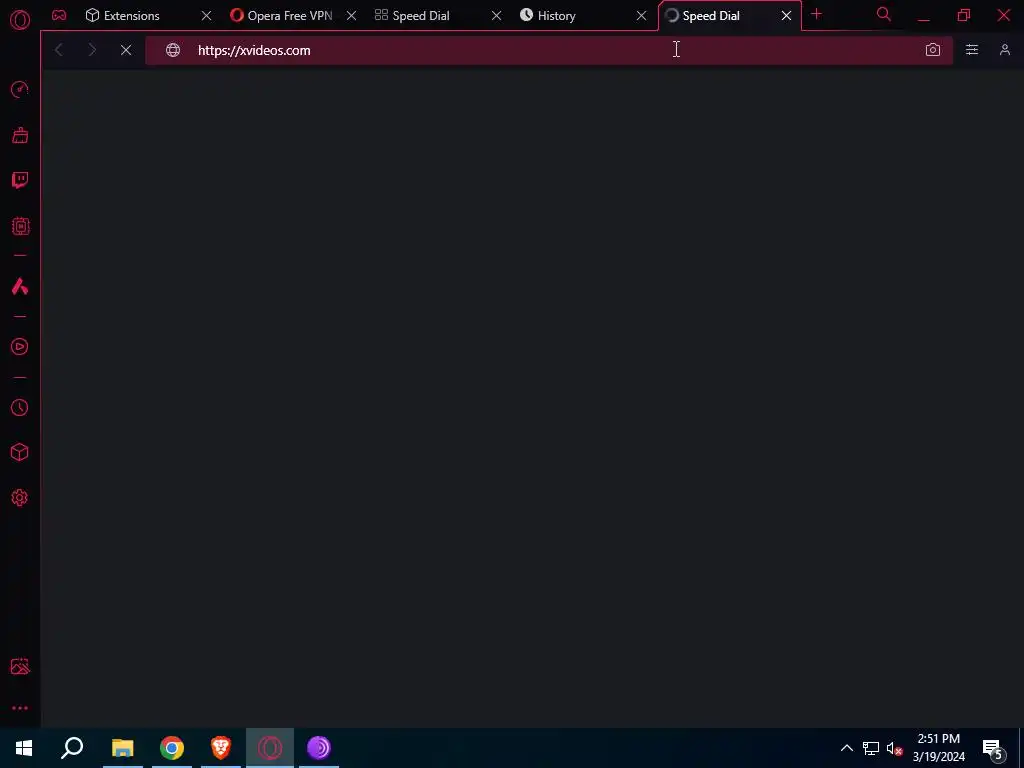Open Windows taskbar search

tap(72, 748)
